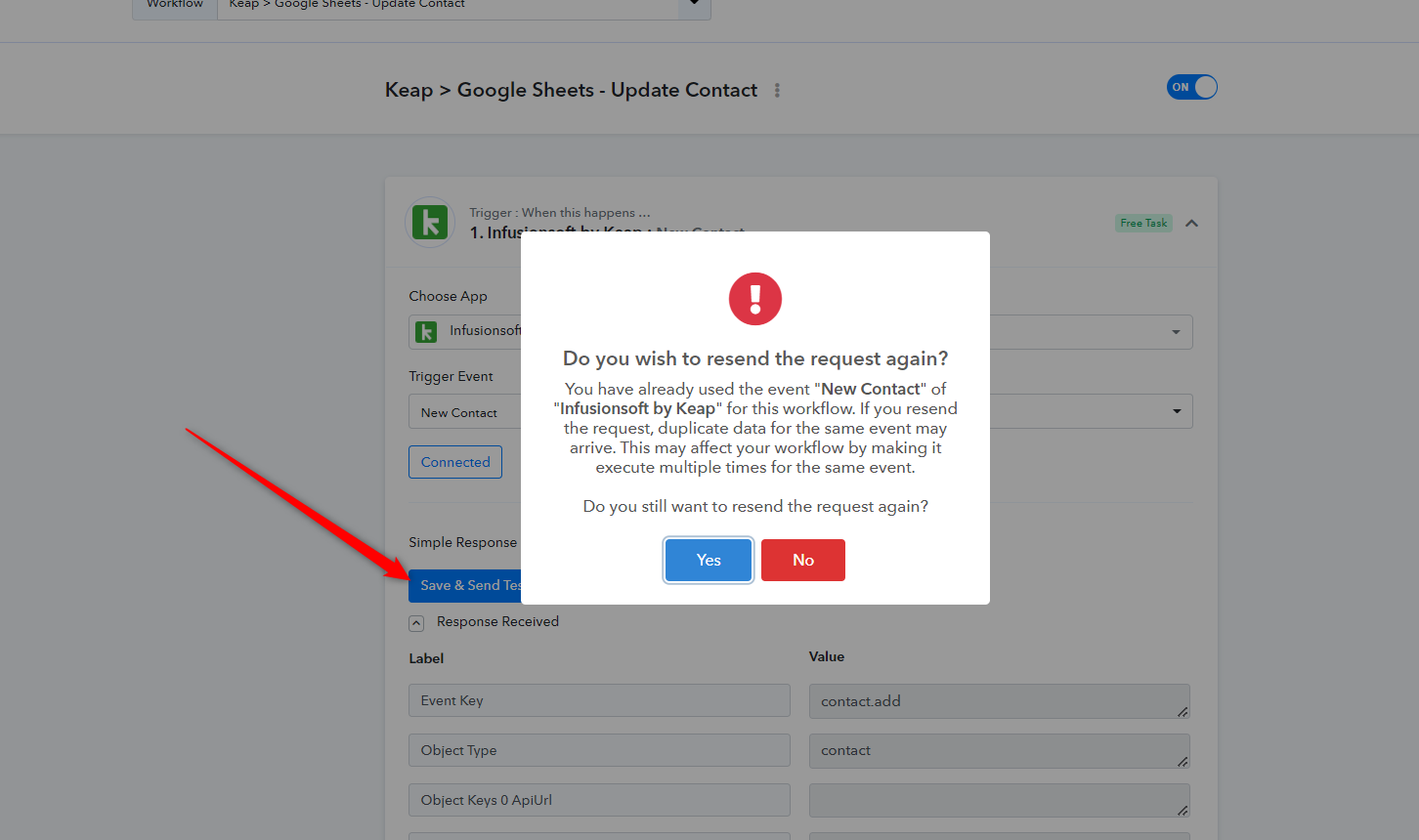This screenshot has height=840, width=1419.
Task: Toggle the workflow ON switch
Action: (x=1192, y=87)
